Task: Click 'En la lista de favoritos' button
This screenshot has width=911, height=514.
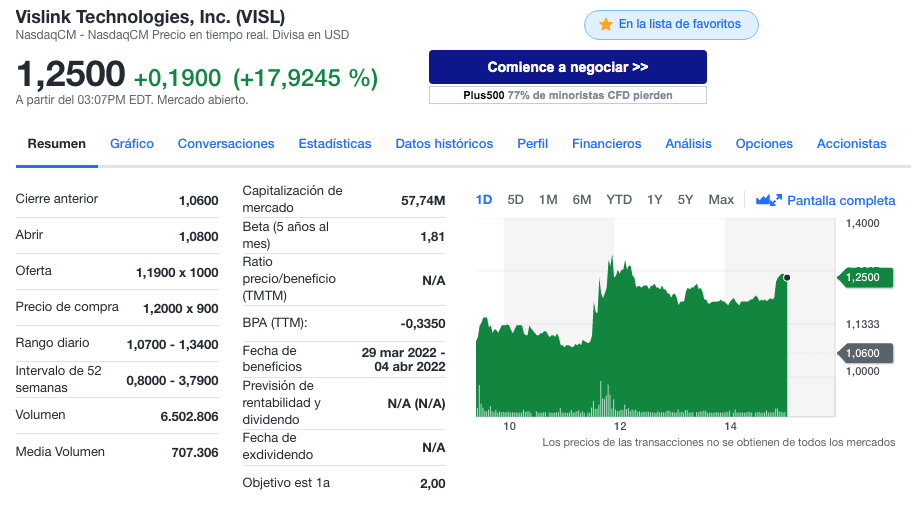Action: coord(671,25)
